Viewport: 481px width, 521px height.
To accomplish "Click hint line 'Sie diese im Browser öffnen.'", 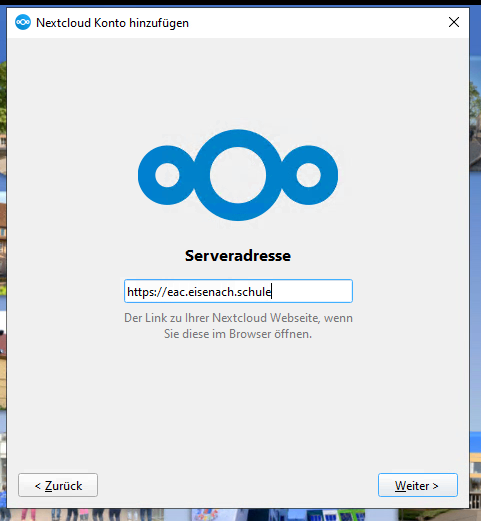I will (x=238, y=334).
